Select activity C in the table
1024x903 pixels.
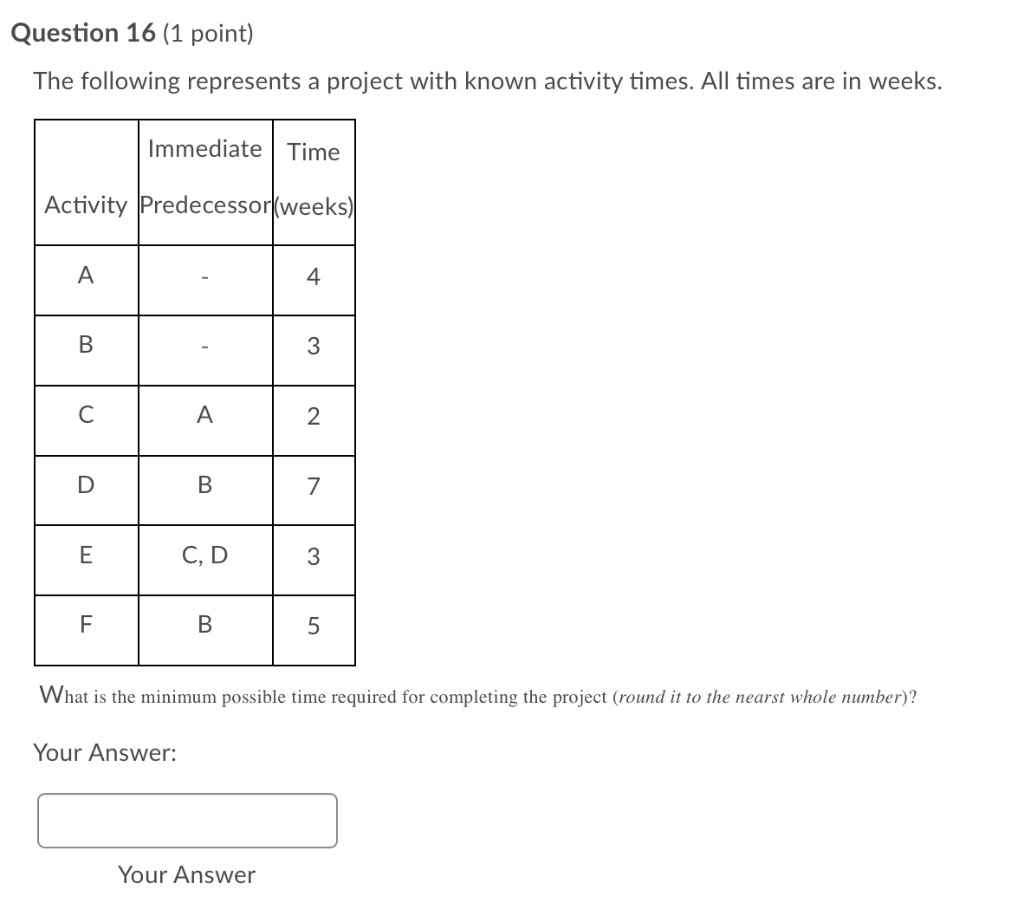(85, 417)
